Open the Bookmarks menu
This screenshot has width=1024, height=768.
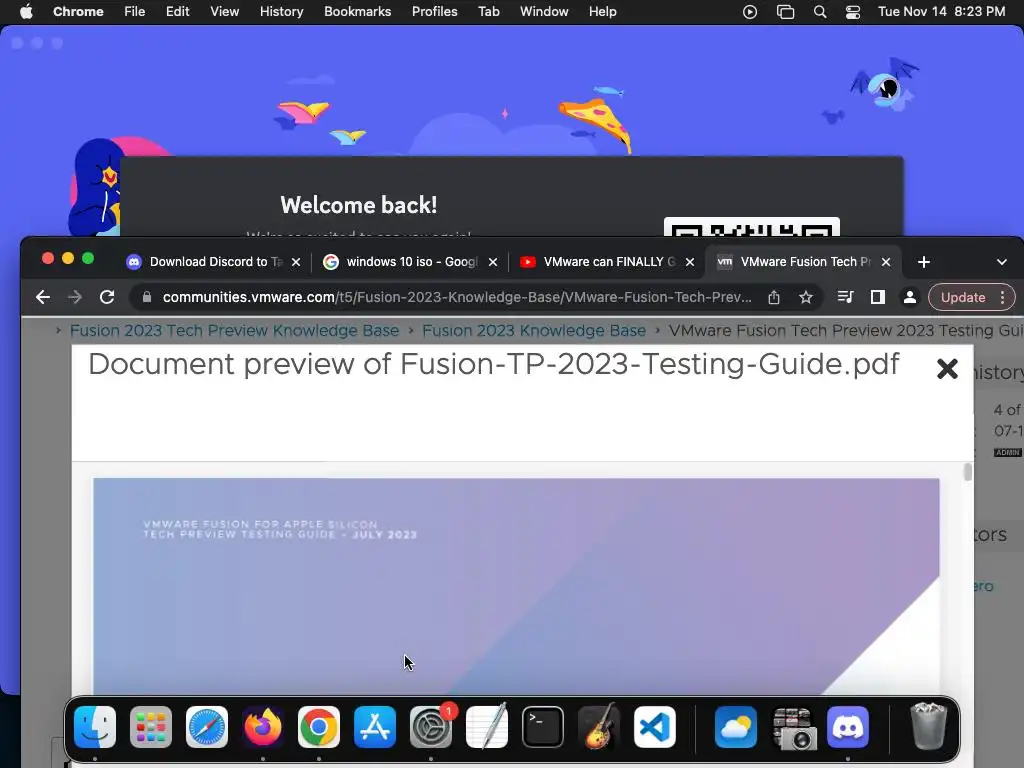coord(357,12)
